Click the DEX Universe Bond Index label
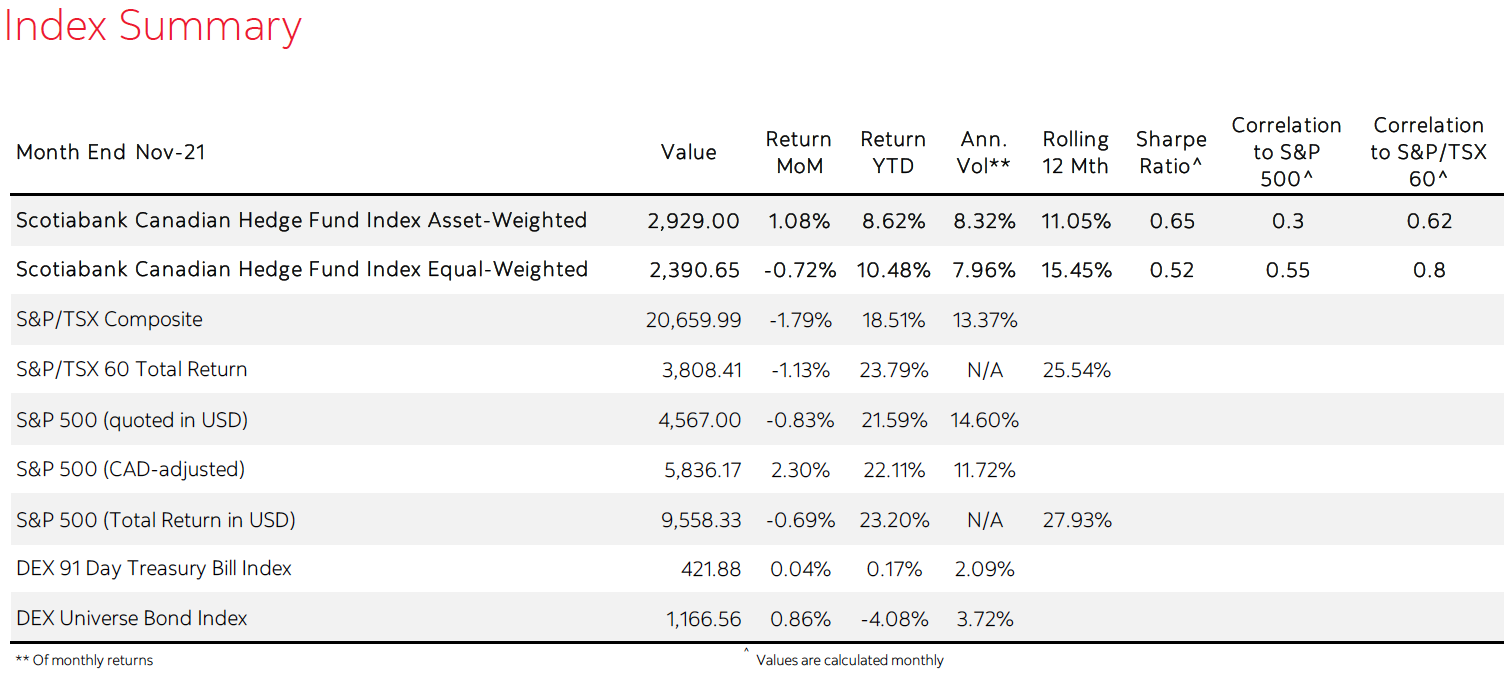 click(x=131, y=618)
